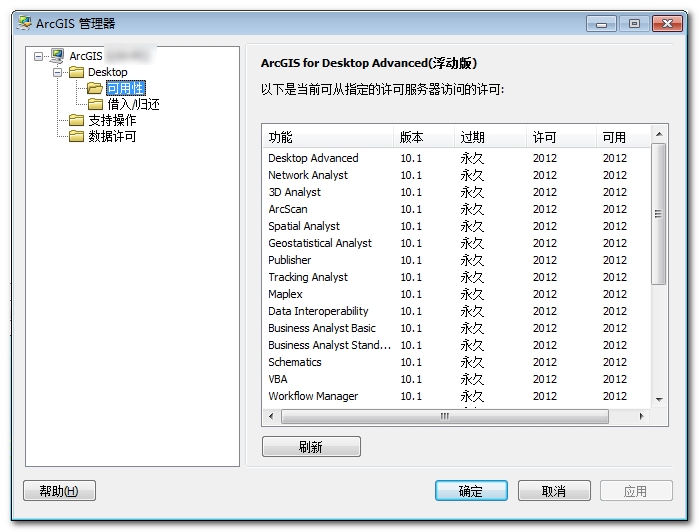The image size is (699, 532).
Task: Select the ArcScan row
Action: [x=456, y=209]
